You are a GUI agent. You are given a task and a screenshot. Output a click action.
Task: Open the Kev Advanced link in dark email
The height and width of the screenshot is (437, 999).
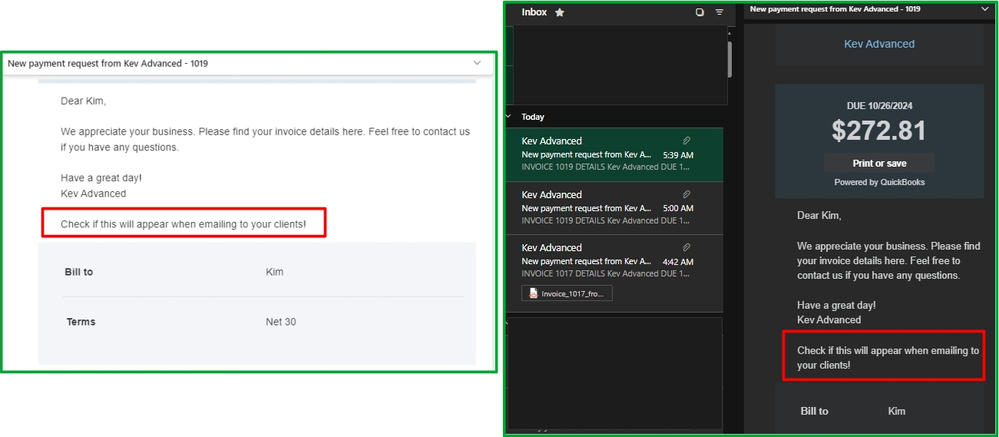tap(879, 44)
